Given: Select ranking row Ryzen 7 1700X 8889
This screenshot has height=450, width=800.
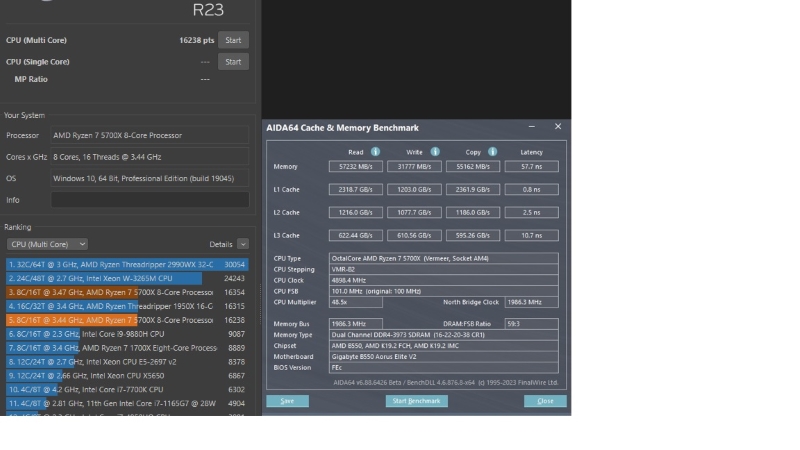Looking at the screenshot, I should point(127,348).
